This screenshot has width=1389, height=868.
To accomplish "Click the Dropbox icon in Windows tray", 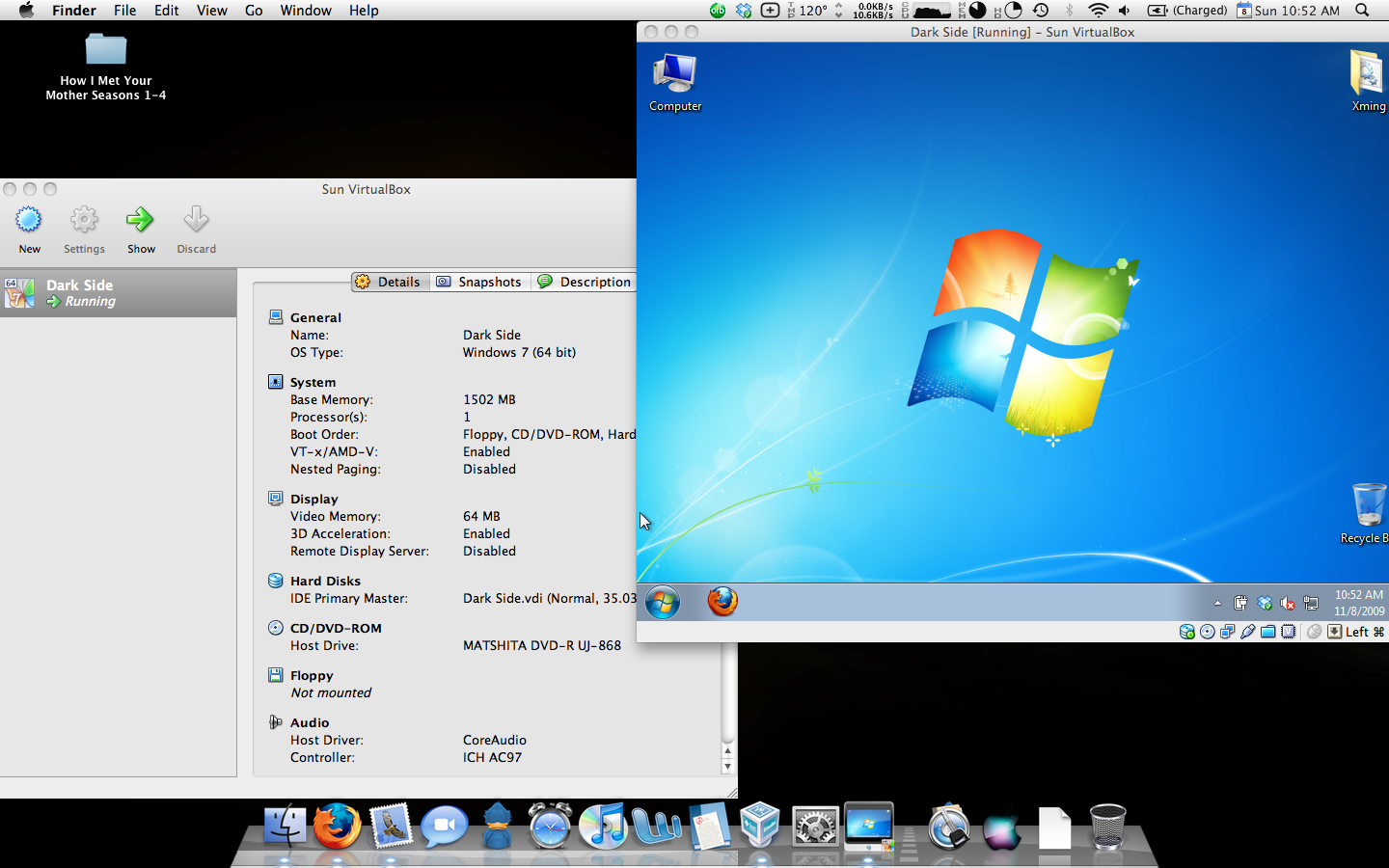I will [1265, 603].
